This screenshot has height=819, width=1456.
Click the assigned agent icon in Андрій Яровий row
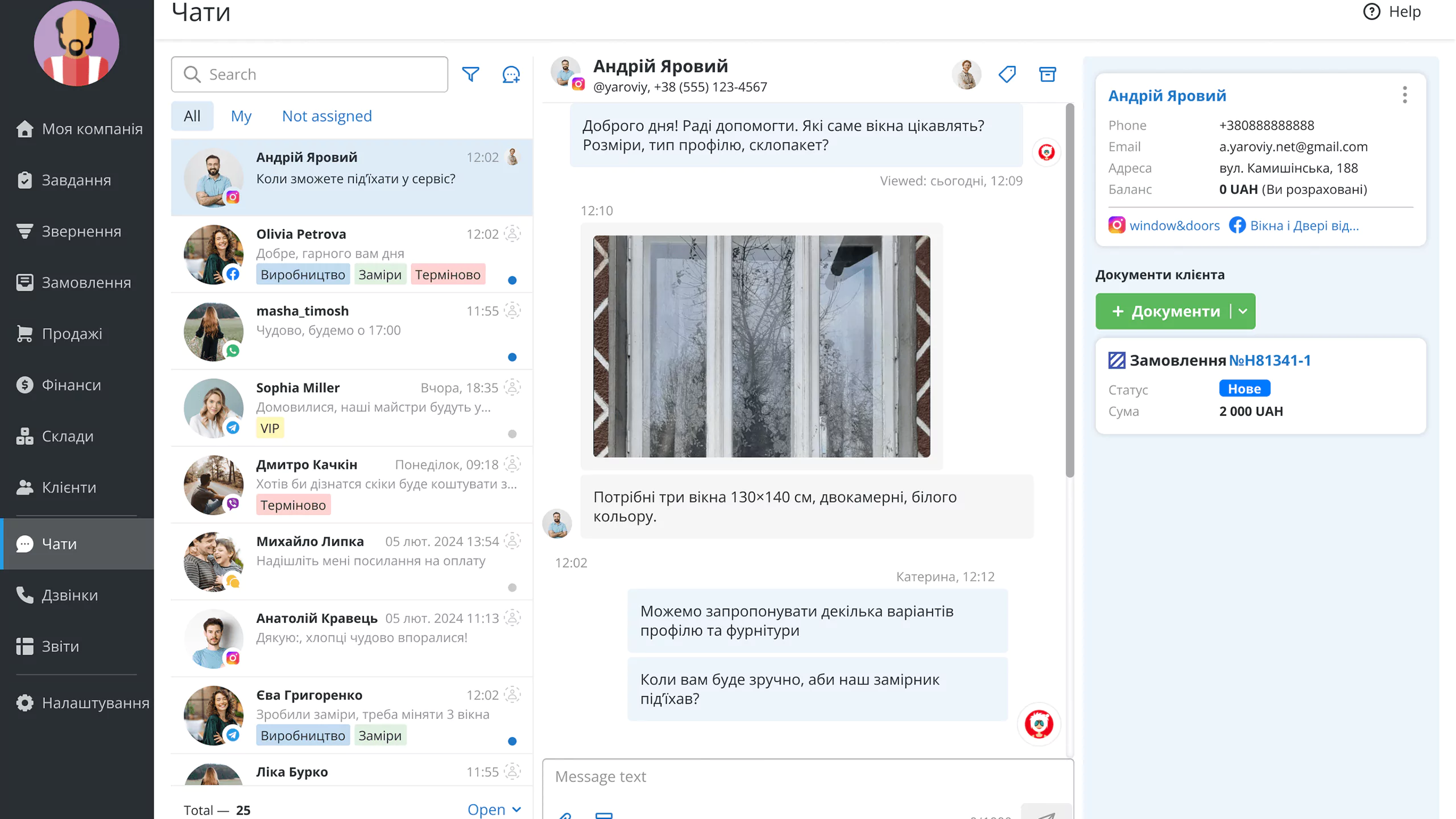click(512, 157)
